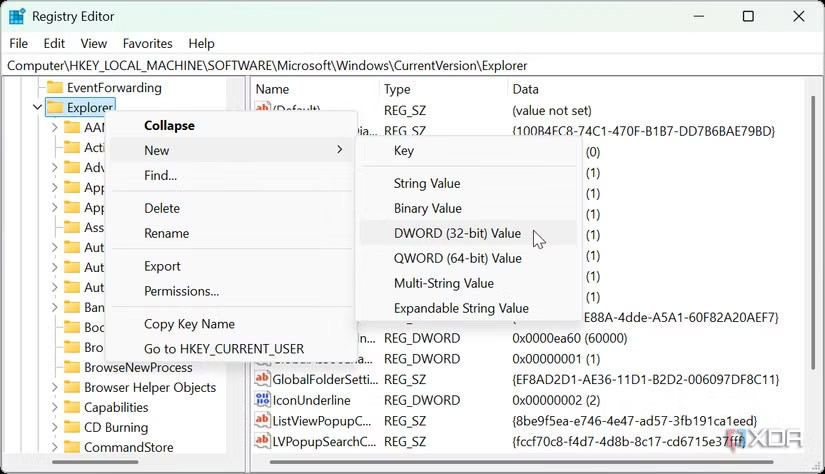Click the Explorer folder icon in tree
The width and height of the screenshot is (825, 474).
(55, 107)
